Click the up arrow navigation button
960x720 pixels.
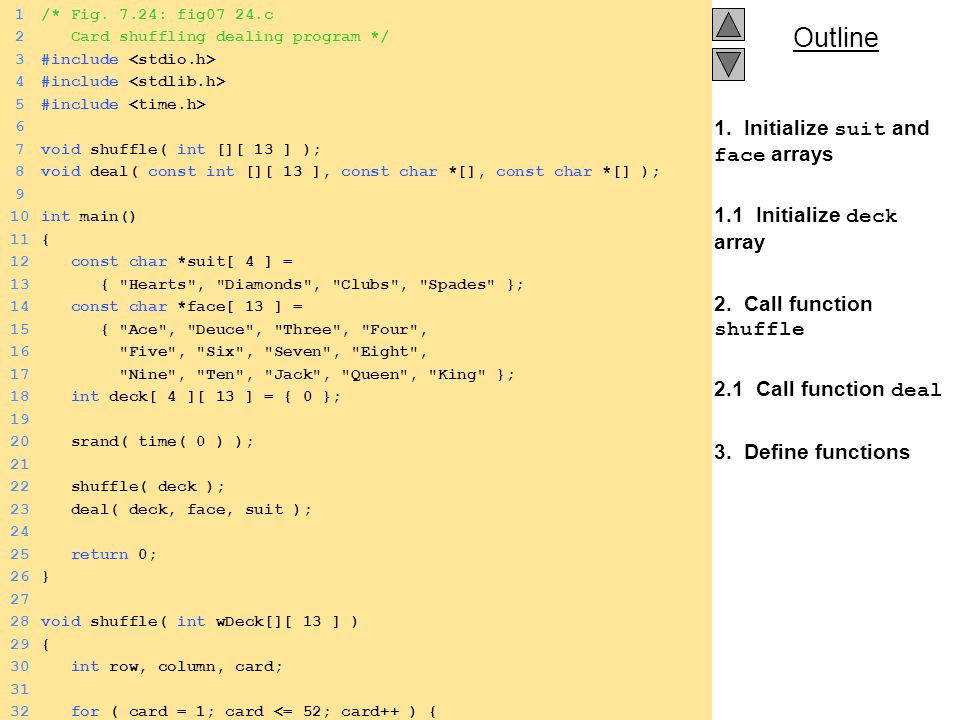[x=728, y=24]
